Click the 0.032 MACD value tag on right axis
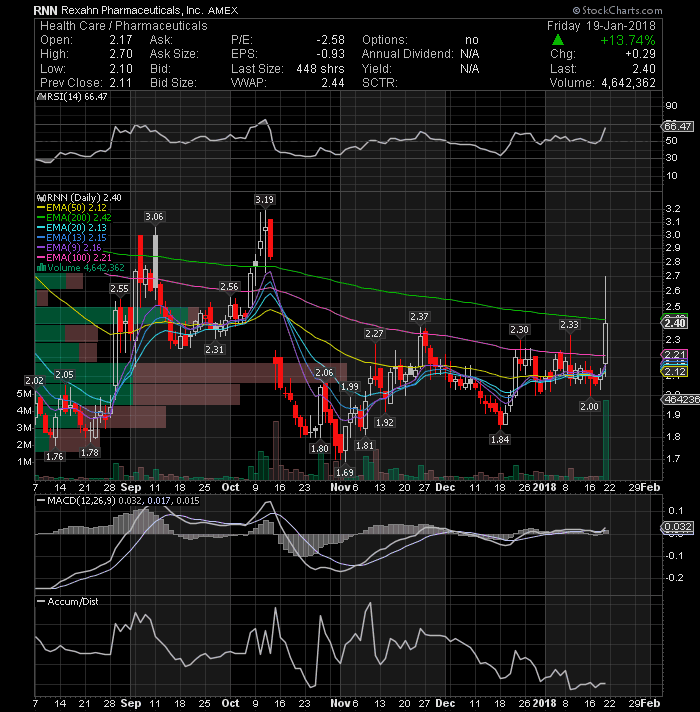Viewport: 700px width, 712px height. (677, 527)
